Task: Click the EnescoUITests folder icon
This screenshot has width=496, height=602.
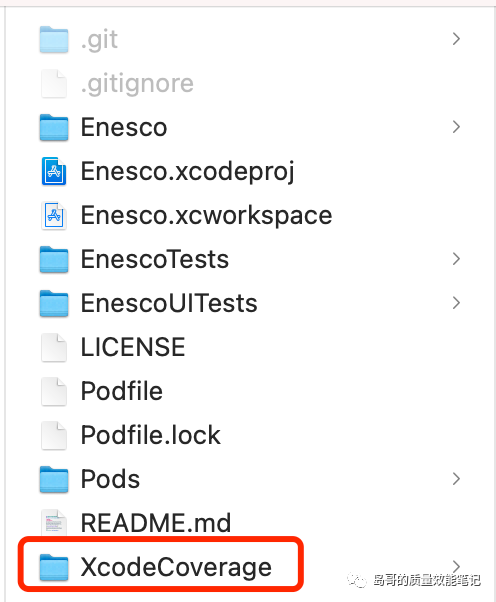Action: click(54, 303)
